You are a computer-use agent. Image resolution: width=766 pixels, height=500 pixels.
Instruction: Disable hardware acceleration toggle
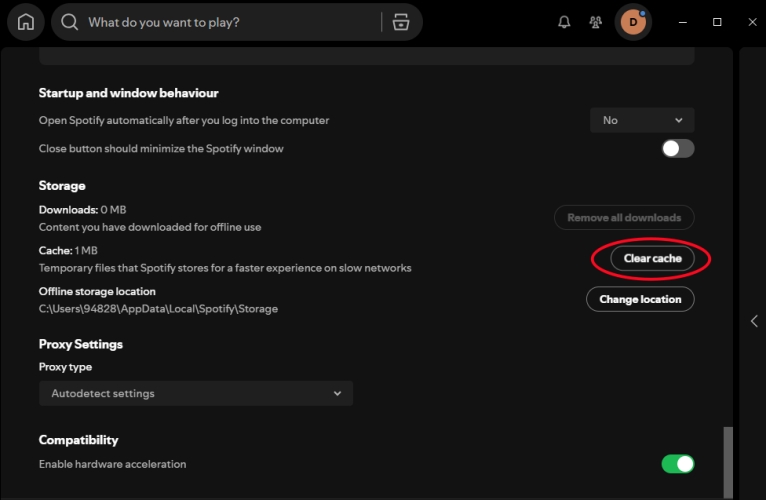[678, 464]
